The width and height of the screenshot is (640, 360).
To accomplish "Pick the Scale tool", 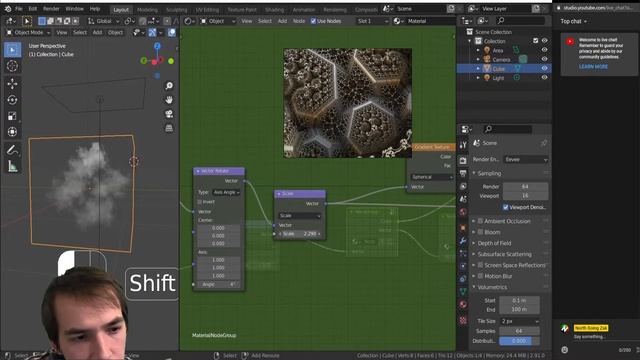I will pyautogui.click(x=12, y=116).
